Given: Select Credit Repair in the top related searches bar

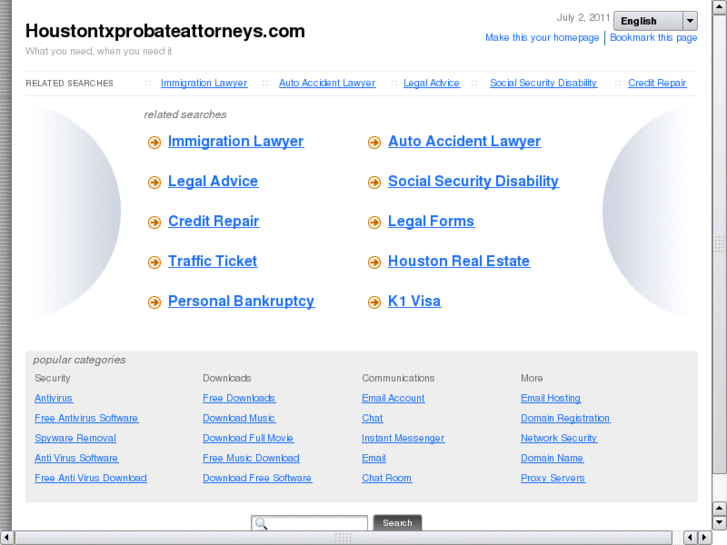Looking at the screenshot, I should click(x=657, y=83).
